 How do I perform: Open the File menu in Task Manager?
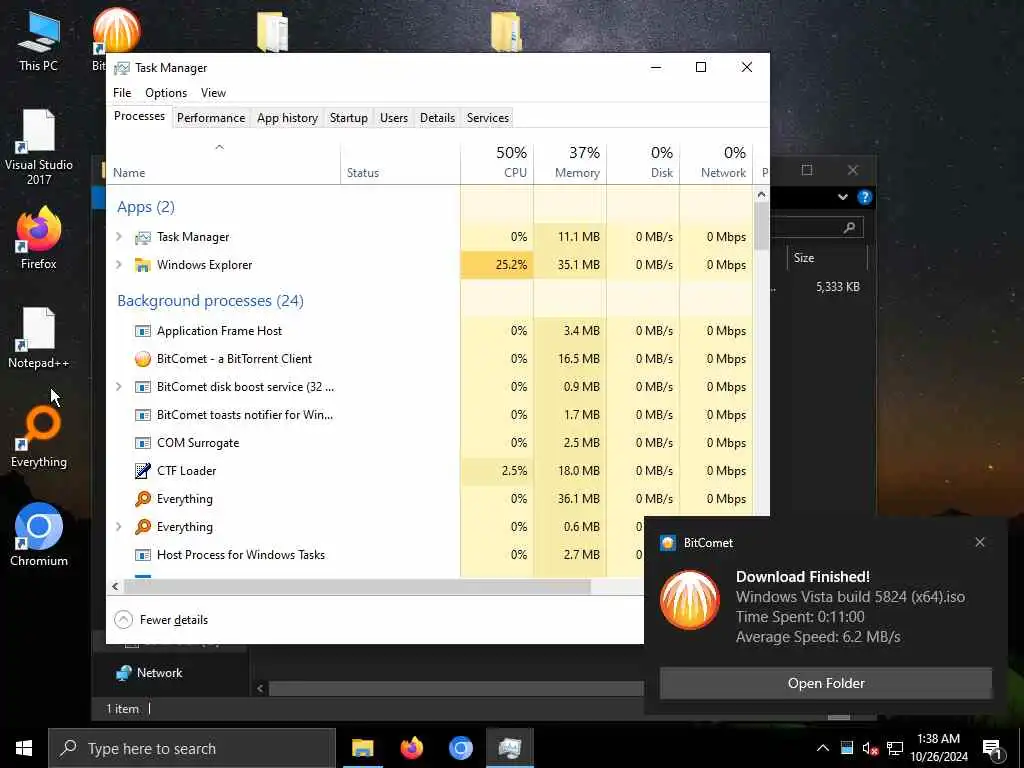pyautogui.click(x=122, y=93)
